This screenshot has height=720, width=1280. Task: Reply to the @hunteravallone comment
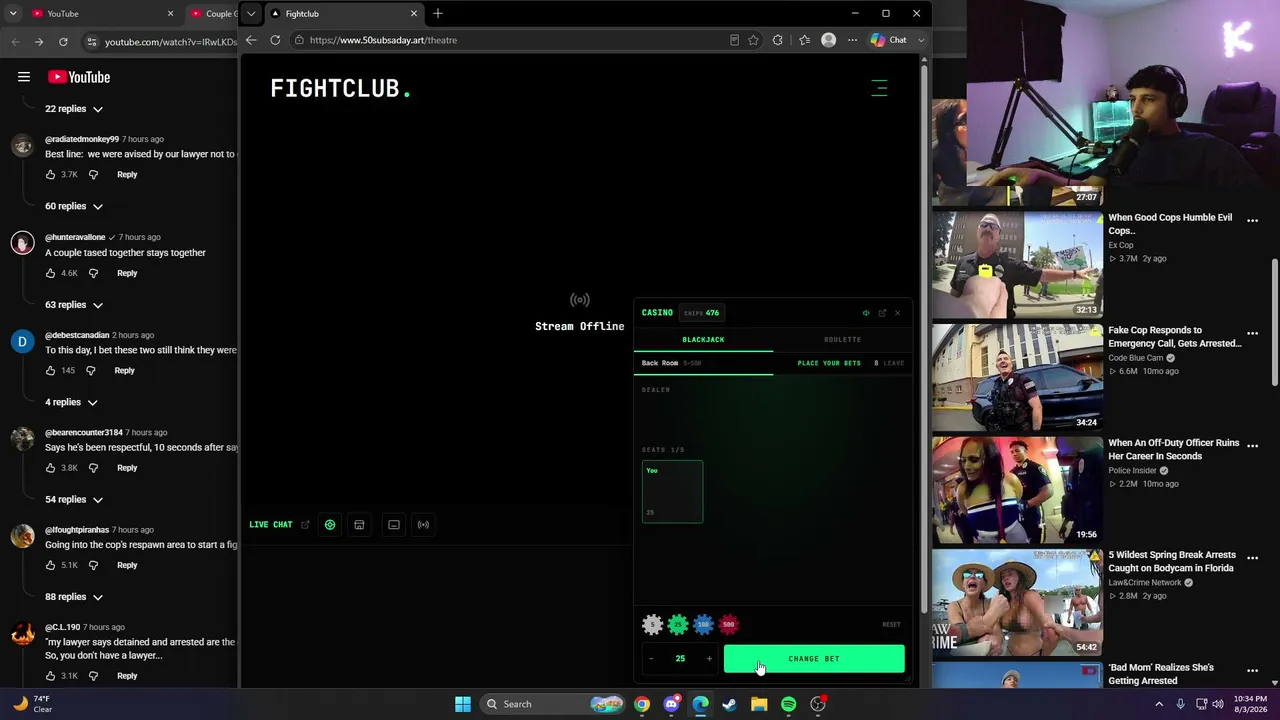[x=127, y=273]
